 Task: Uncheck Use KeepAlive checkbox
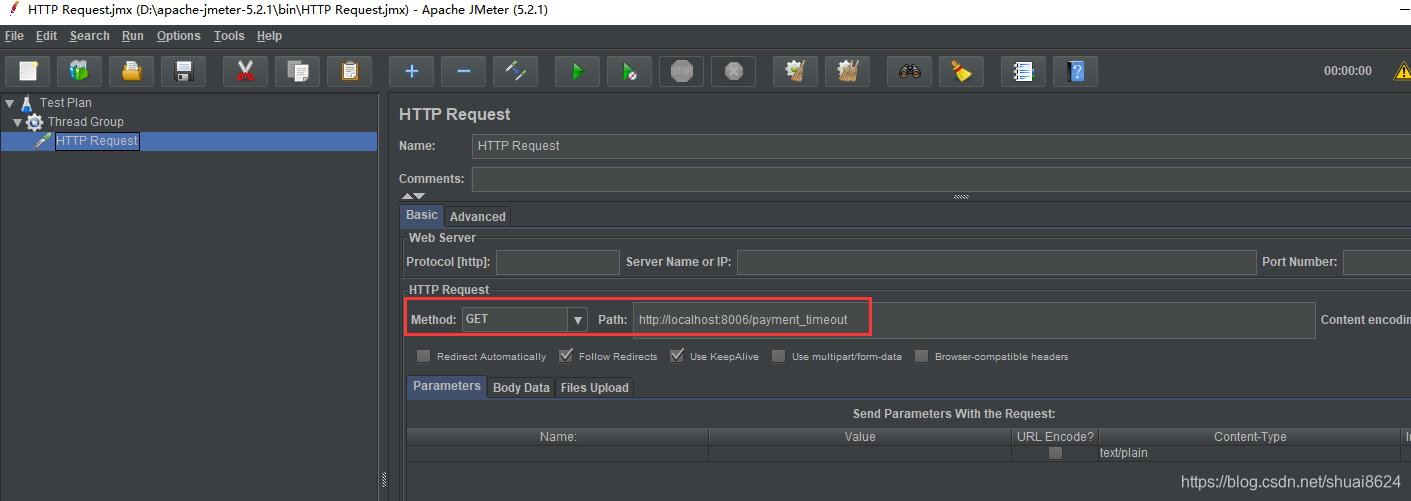point(677,356)
